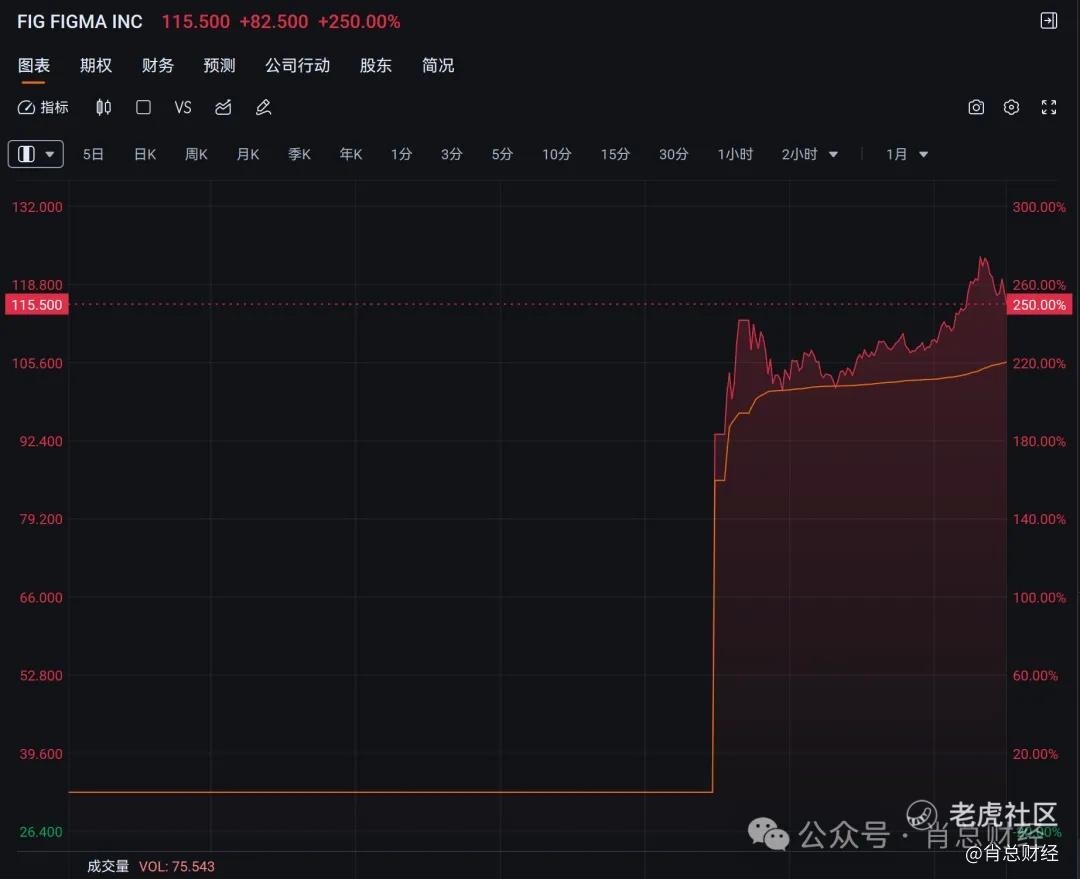Click the VOL: 75.543 value

tap(176, 866)
